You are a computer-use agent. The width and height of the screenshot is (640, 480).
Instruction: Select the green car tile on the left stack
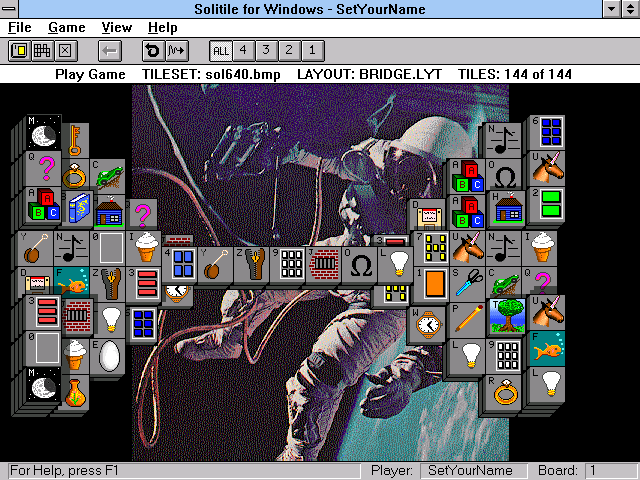click(107, 176)
